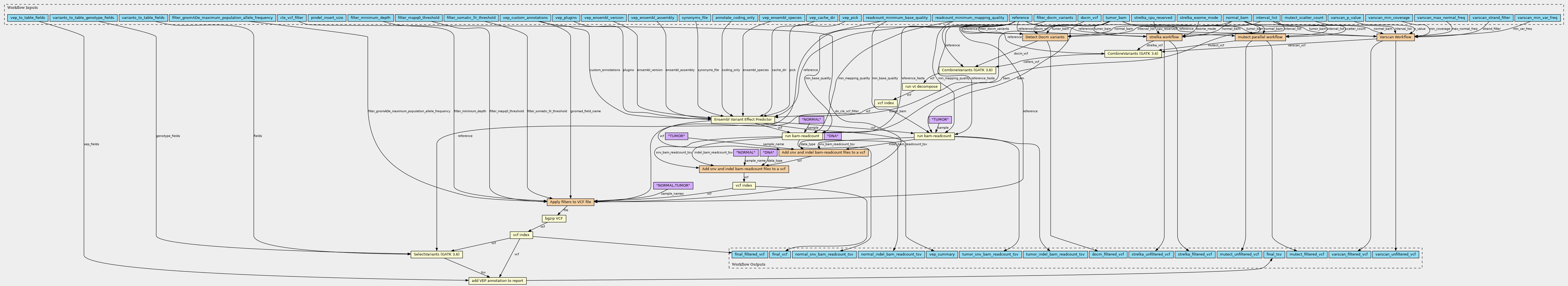This screenshot has width=1568, height=286.
Task: Click the Ensembl Variant Effect Predictor node
Action: pyautogui.click(x=743, y=120)
